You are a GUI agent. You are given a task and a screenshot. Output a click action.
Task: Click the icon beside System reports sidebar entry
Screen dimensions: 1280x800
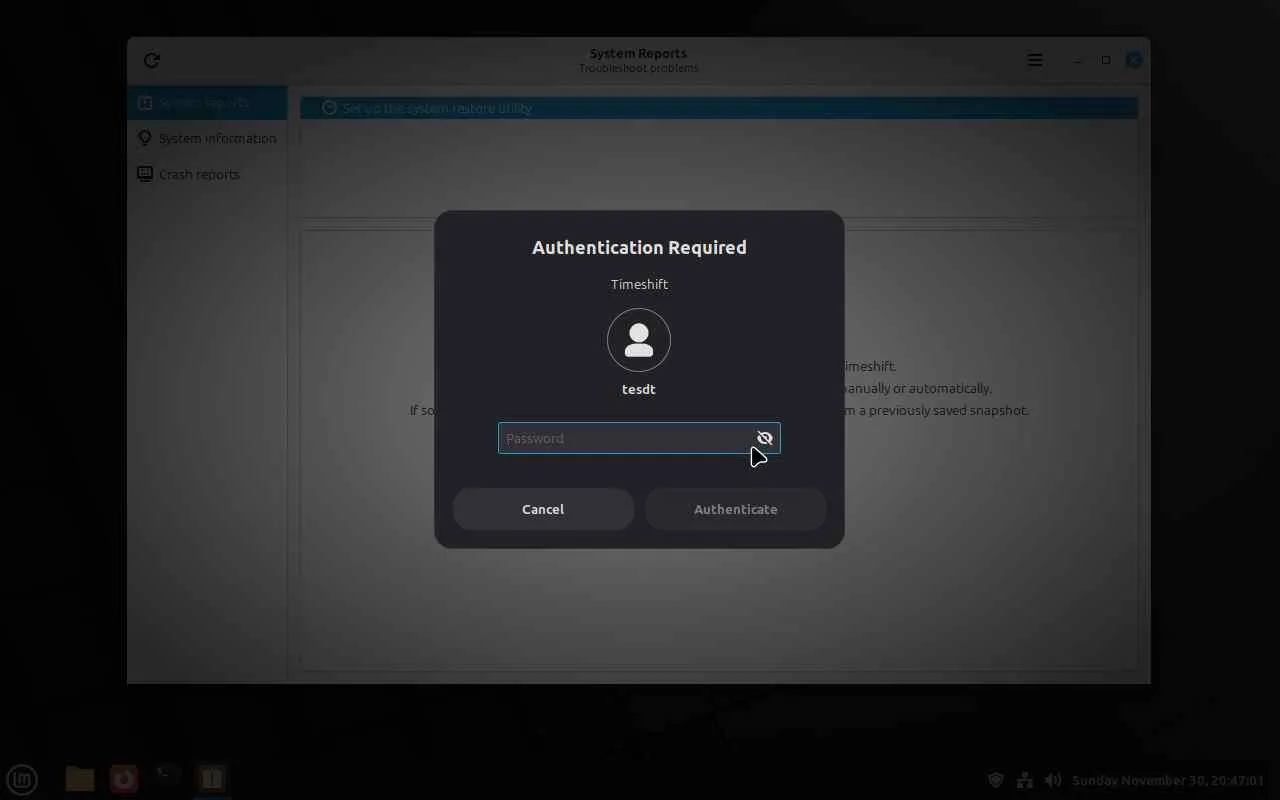click(x=145, y=102)
